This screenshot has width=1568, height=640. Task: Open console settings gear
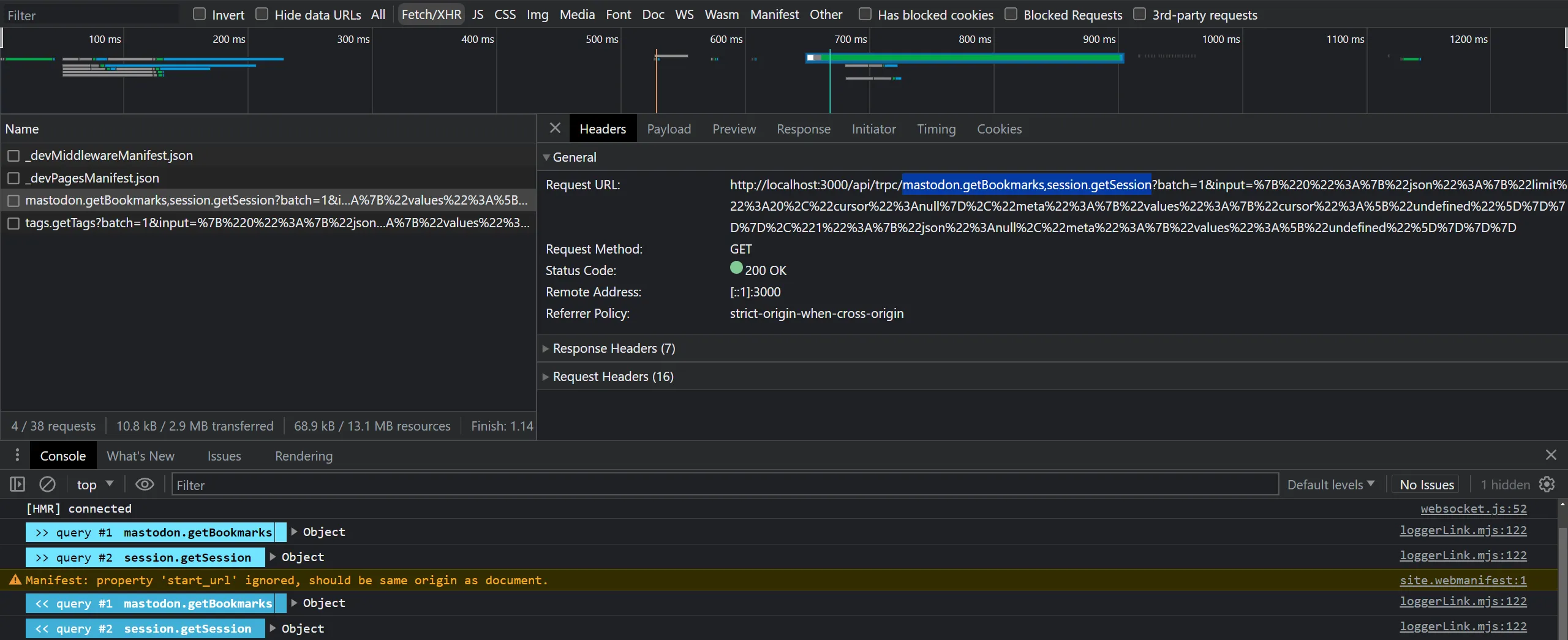click(1547, 484)
